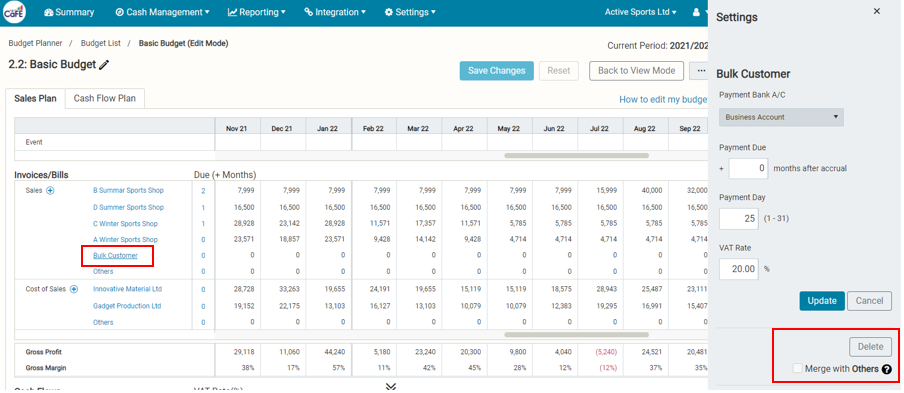Screen dimensions: 904x393
Task: Click Update in Settings panel
Action: 822,301
